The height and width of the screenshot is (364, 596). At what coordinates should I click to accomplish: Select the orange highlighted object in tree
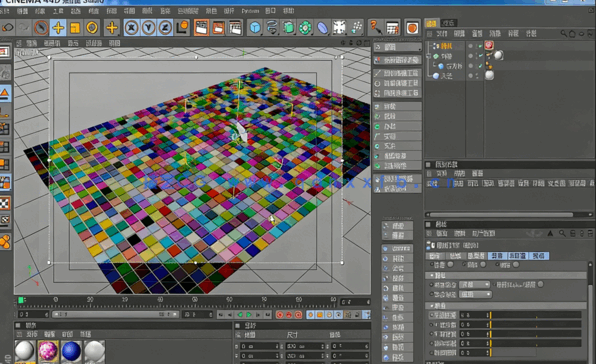click(447, 46)
